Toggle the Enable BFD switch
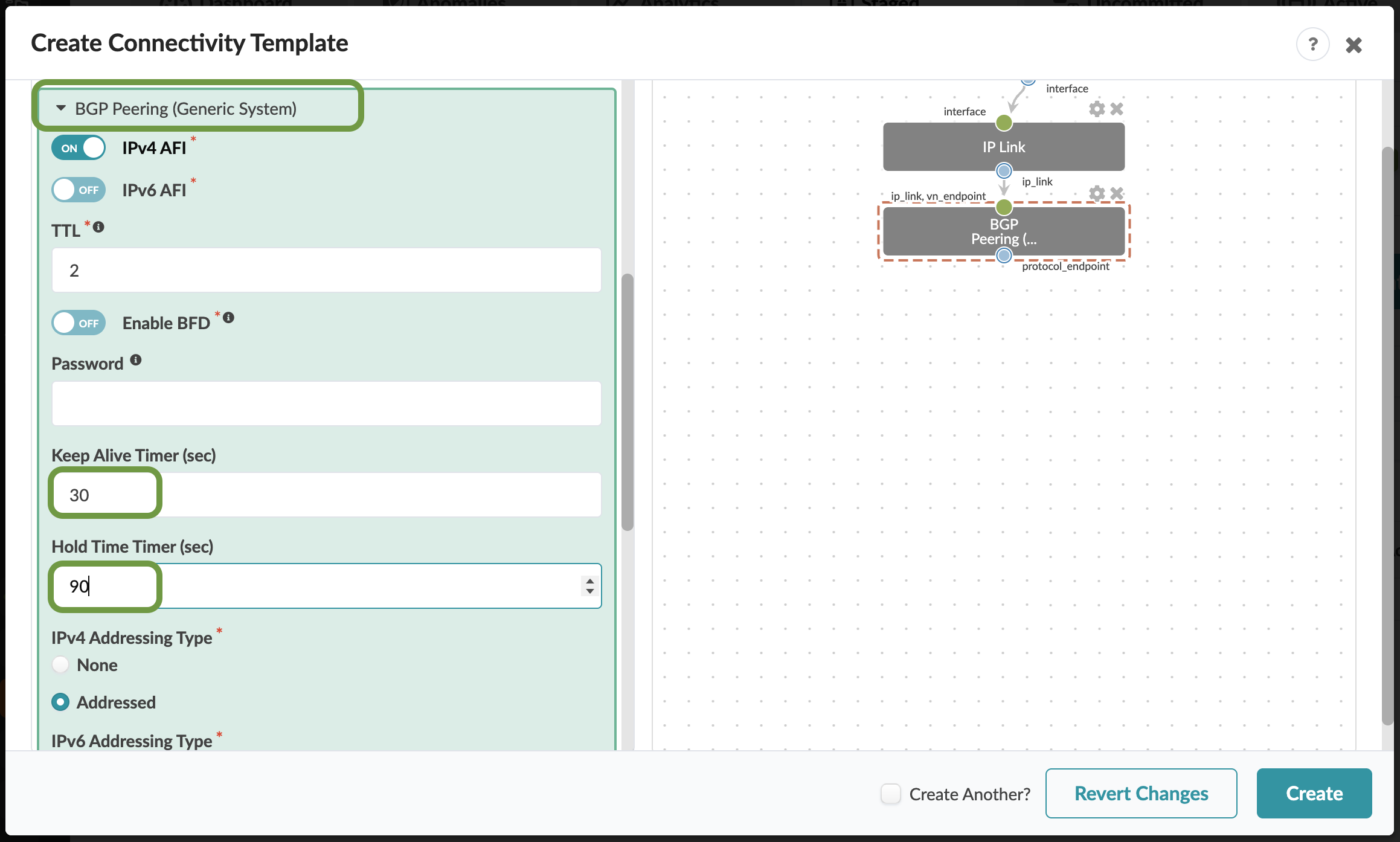The height and width of the screenshot is (842, 1400). pyautogui.click(x=79, y=323)
